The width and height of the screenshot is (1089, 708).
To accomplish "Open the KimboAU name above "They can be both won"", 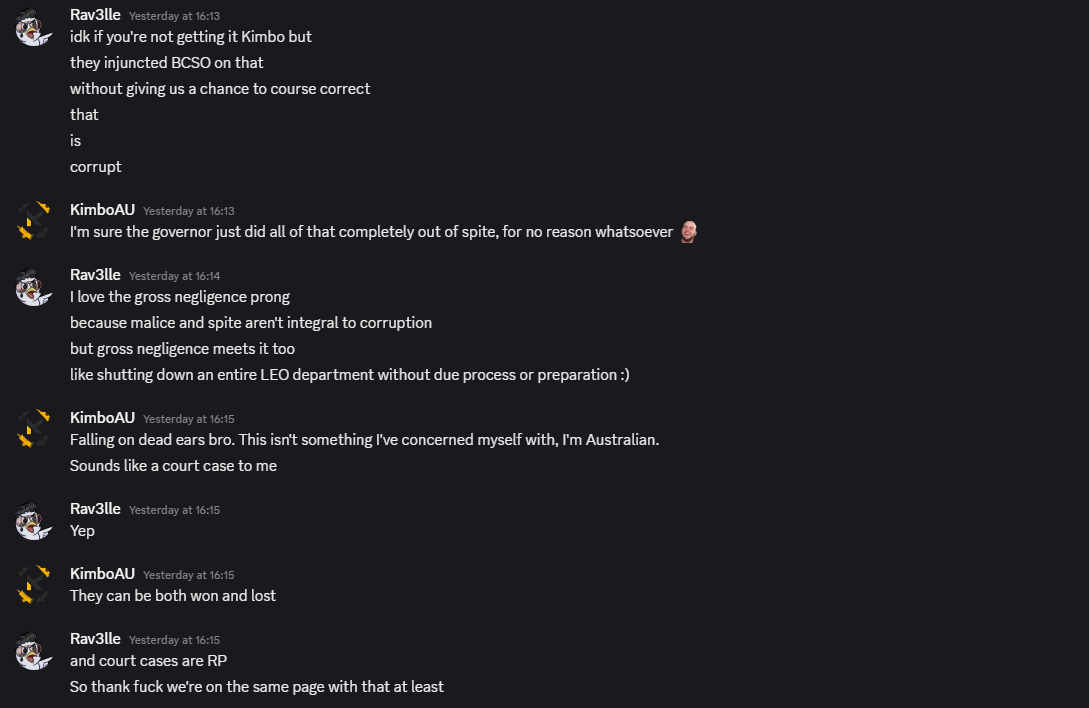I will [102, 574].
